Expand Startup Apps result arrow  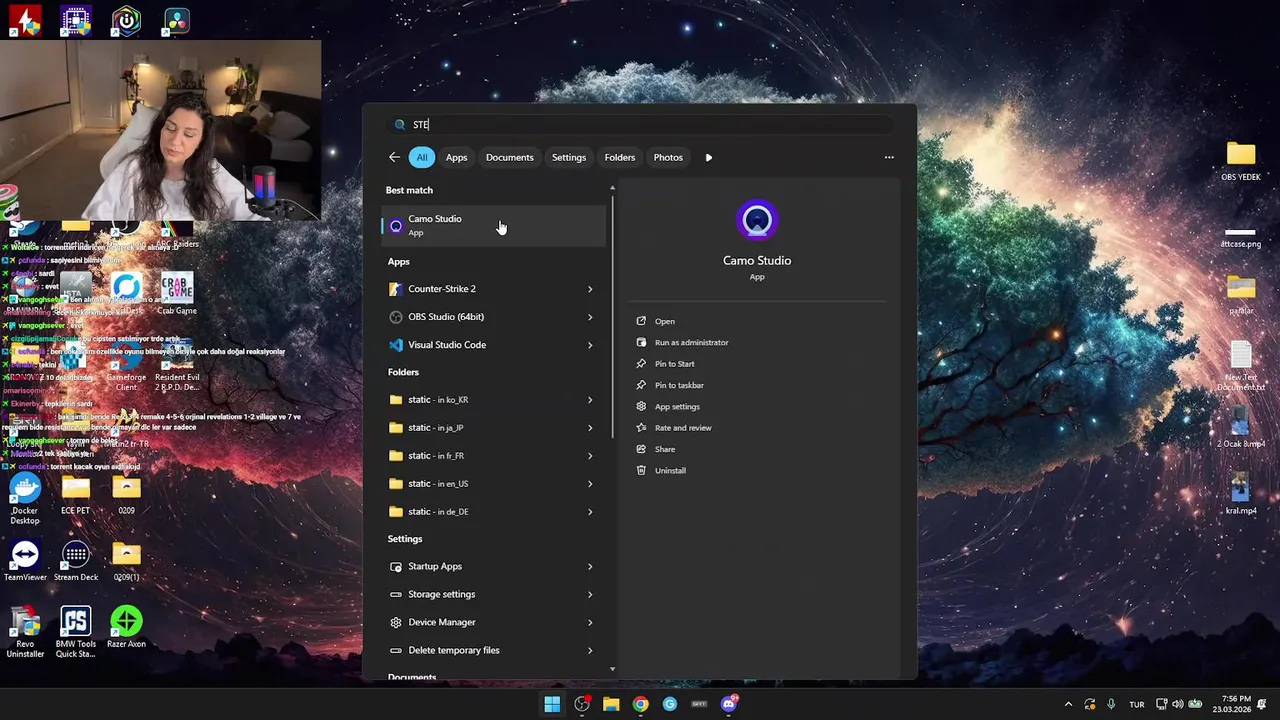(590, 567)
